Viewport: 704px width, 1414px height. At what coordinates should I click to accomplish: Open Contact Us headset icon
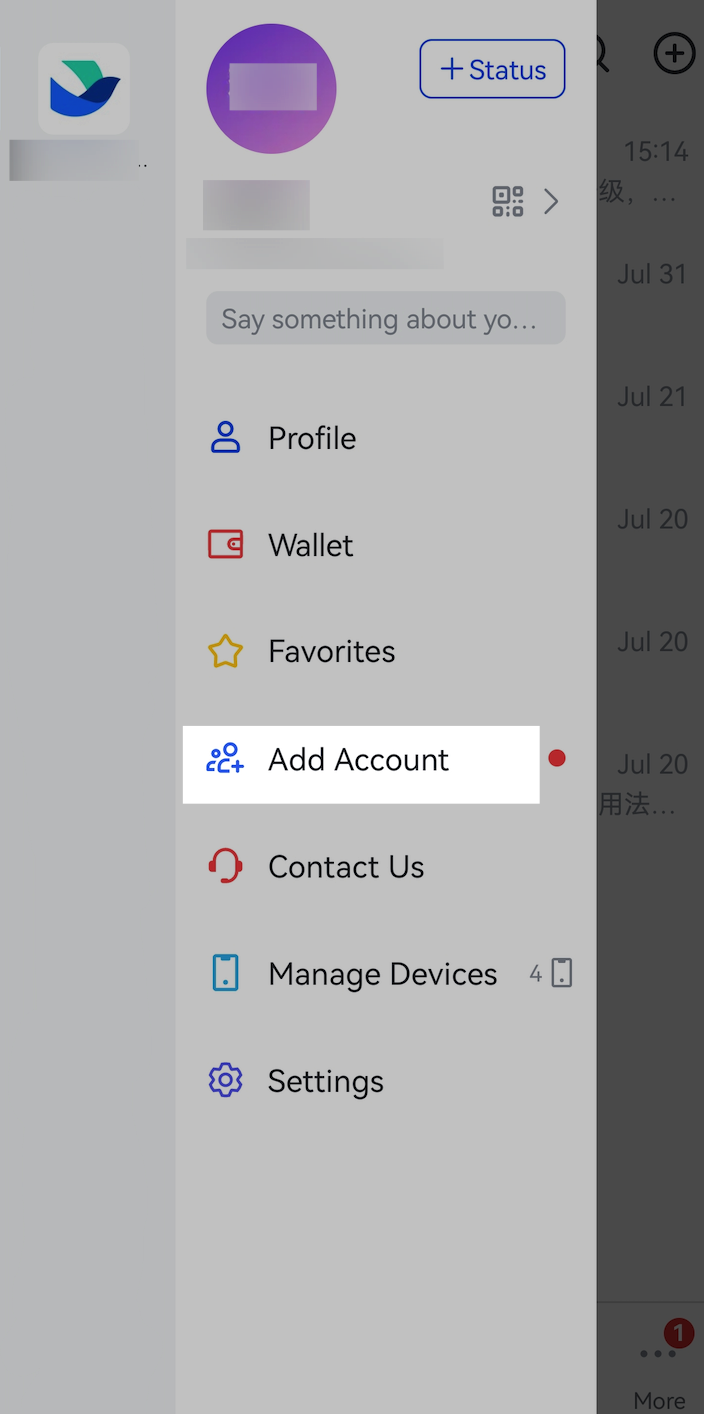[225, 865]
